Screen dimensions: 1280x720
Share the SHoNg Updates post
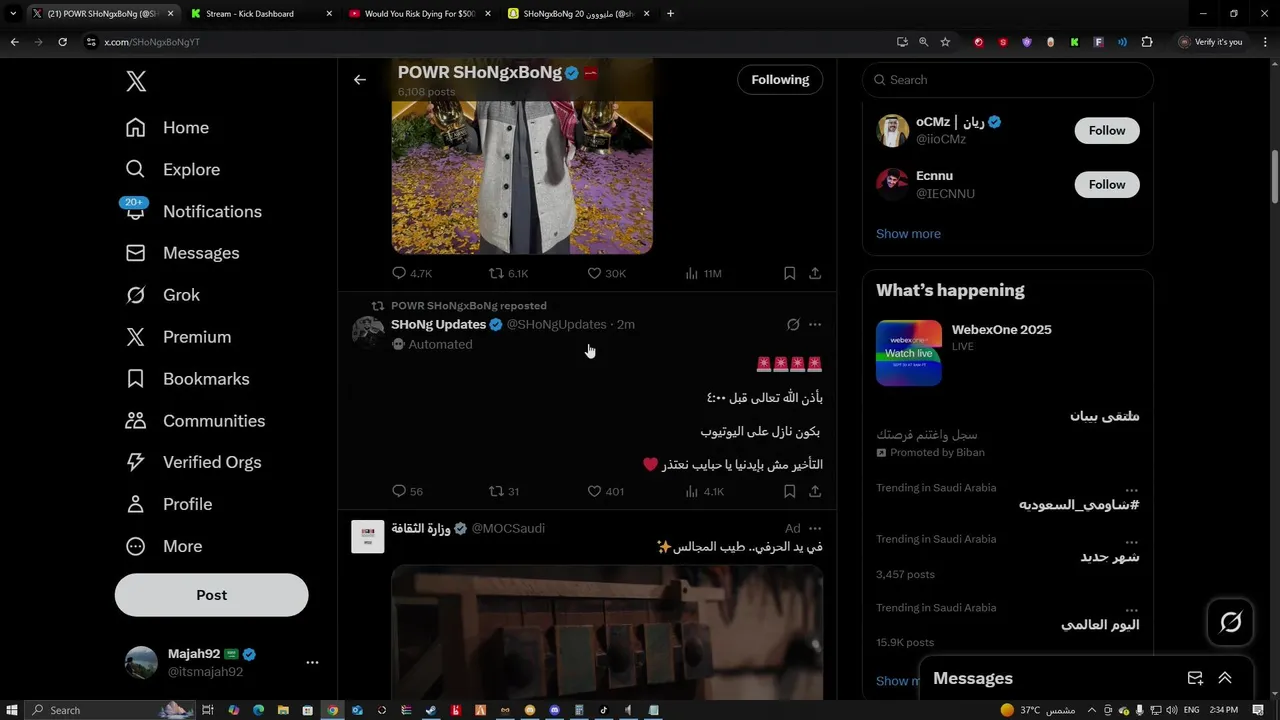(x=815, y=491)
